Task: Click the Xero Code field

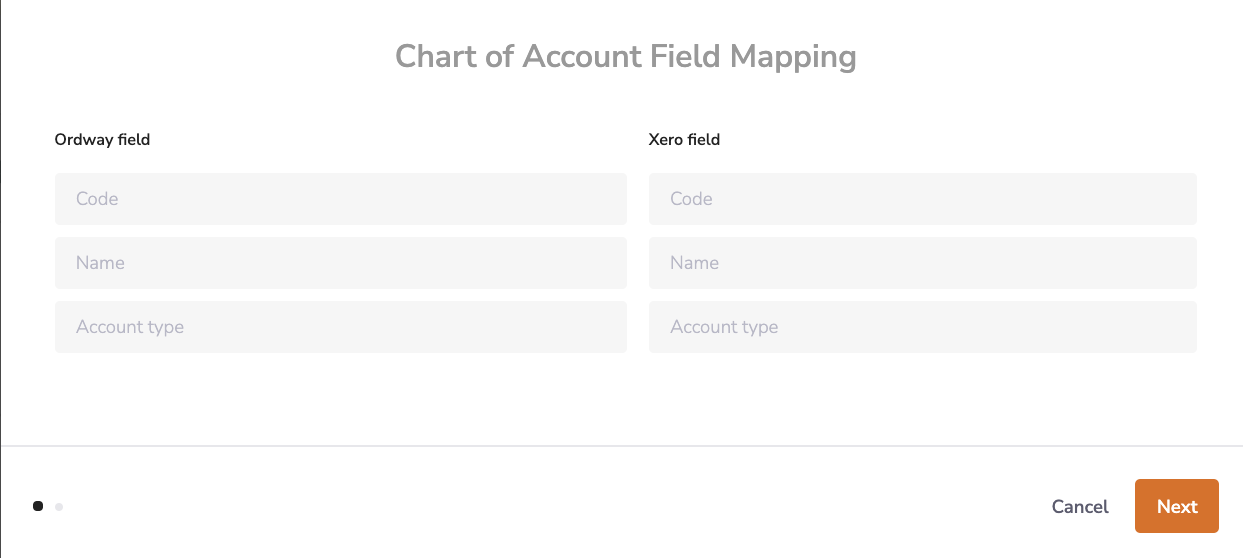Action: point(922,199)
